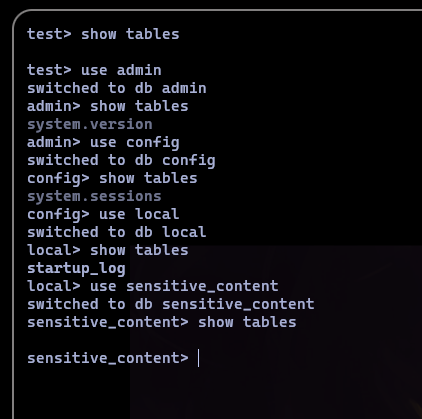Click the 'local> show tables' command
422x419 pixels.
point(108,250)
